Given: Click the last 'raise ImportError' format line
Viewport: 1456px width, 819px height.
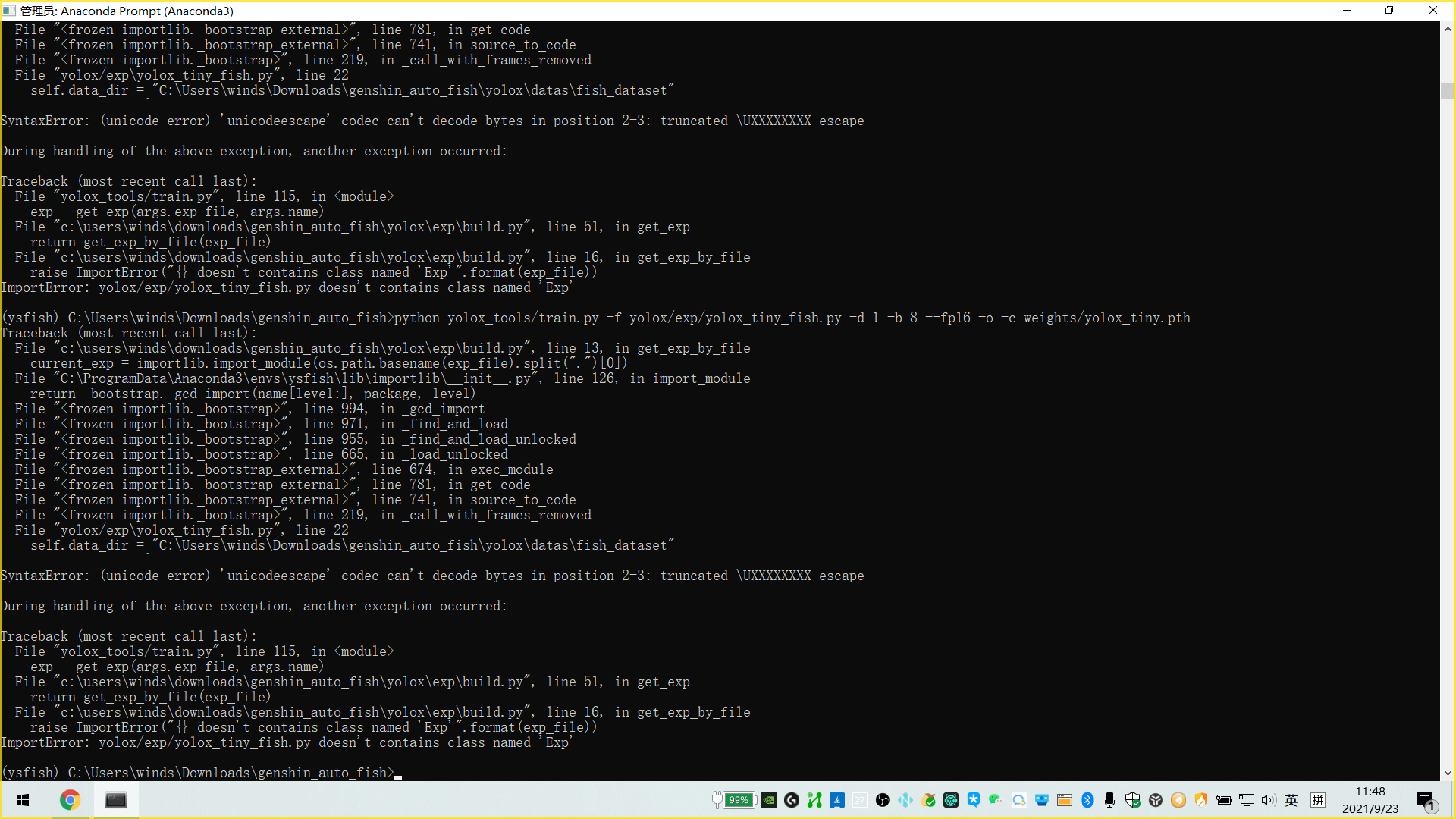Looking at the screenshot, I should tap(313, 727).
